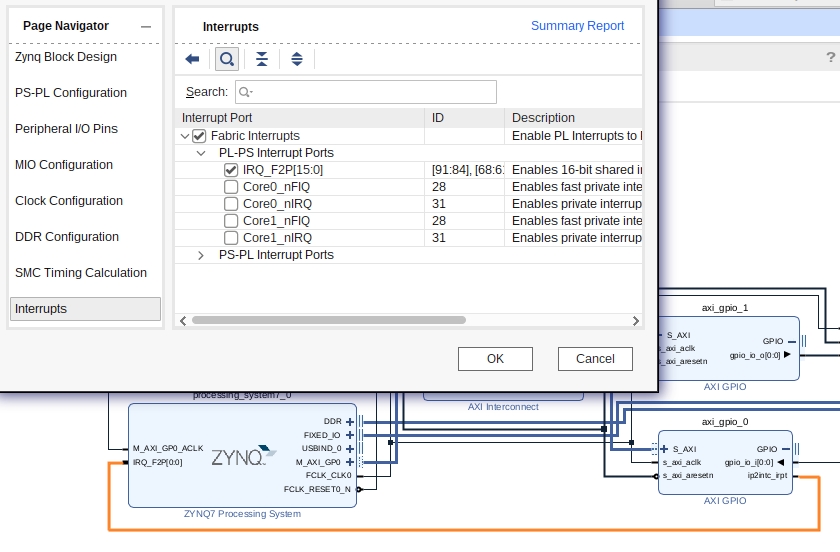The width and height of the screenshot is (840, 552).
Task: Select the M_AXI_GP0_ACLK pin on ZYNQ block
Action: pos(168,448)
